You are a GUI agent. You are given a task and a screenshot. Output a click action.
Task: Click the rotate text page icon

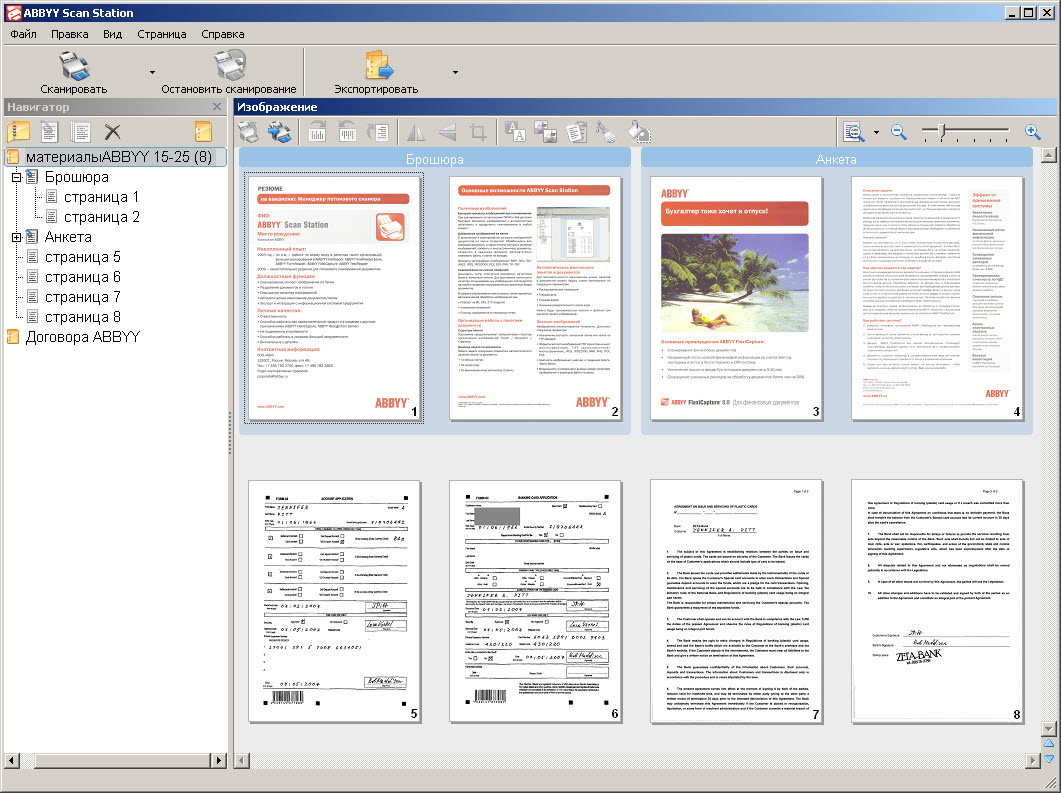tap(378, 132)
